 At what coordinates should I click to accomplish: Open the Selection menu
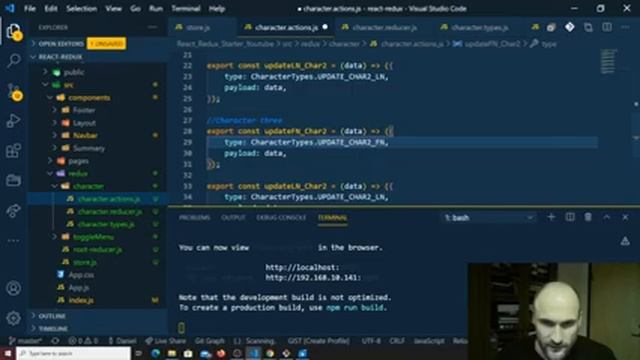coord(82,9)
